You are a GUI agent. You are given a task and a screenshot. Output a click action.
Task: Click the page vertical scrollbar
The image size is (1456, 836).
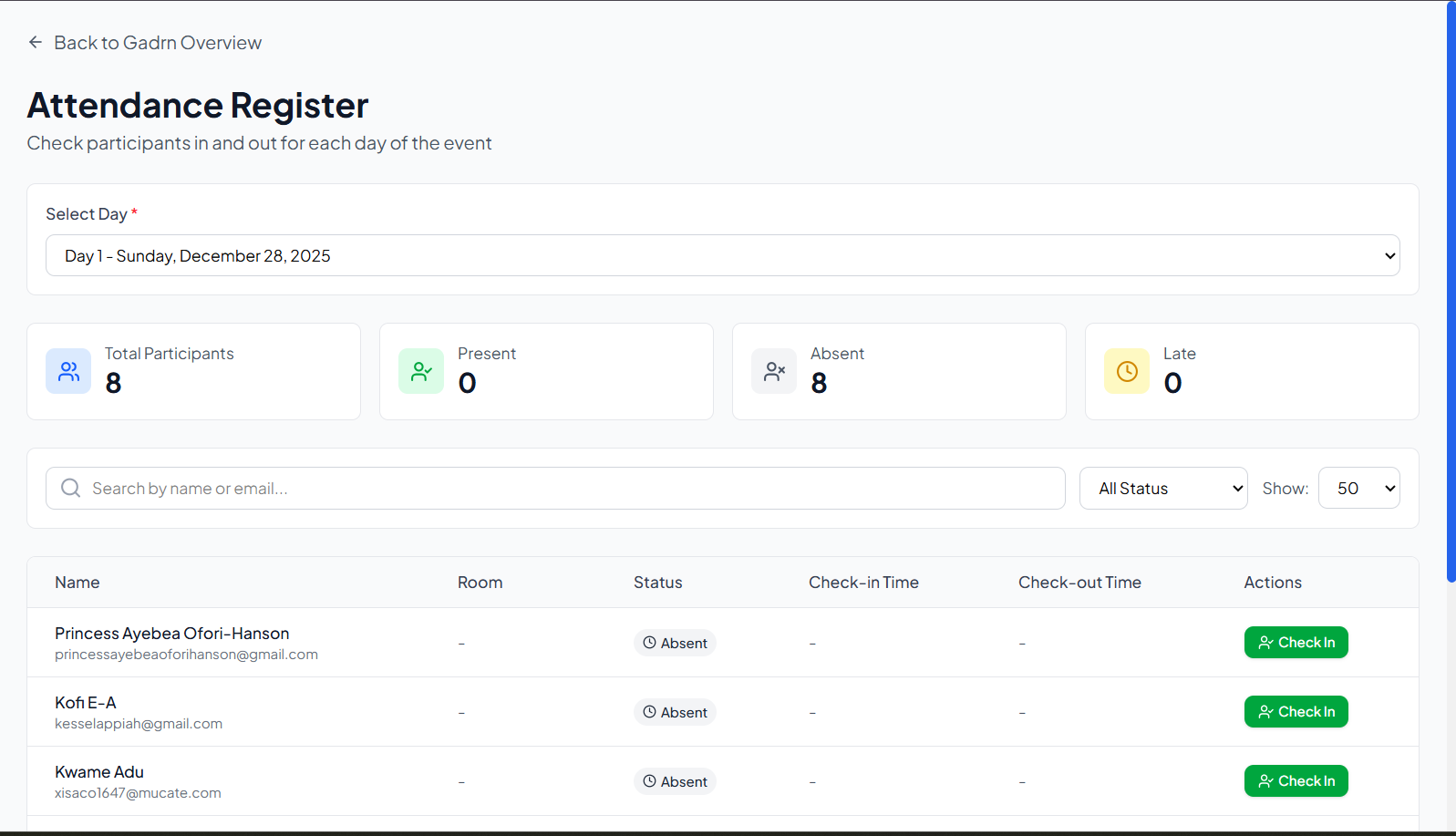(1451, 292)
